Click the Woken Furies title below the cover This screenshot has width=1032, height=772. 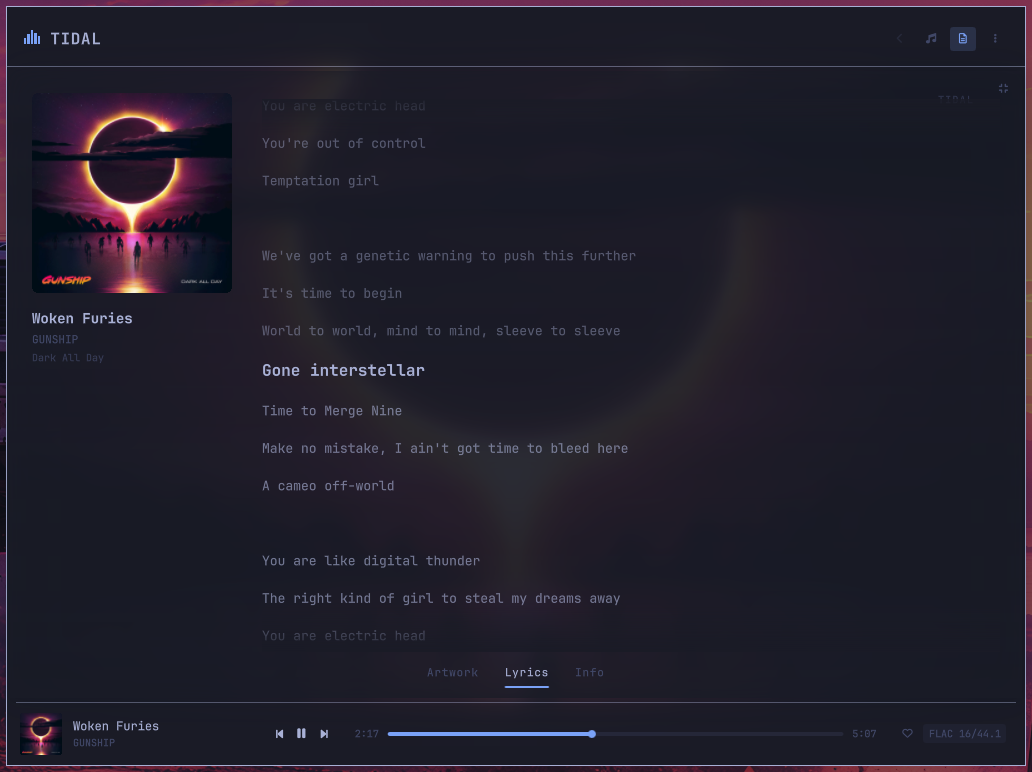pyautogui.click(x=82, y=319)
